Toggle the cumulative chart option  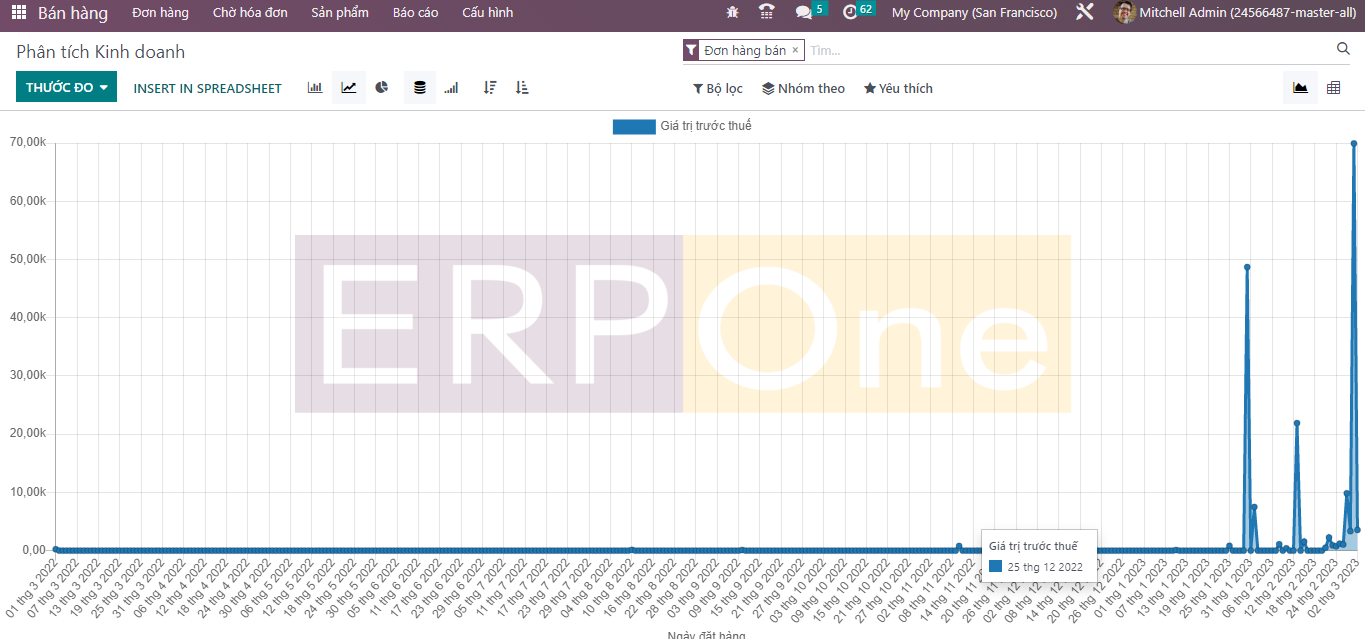(x=452, y=88)
